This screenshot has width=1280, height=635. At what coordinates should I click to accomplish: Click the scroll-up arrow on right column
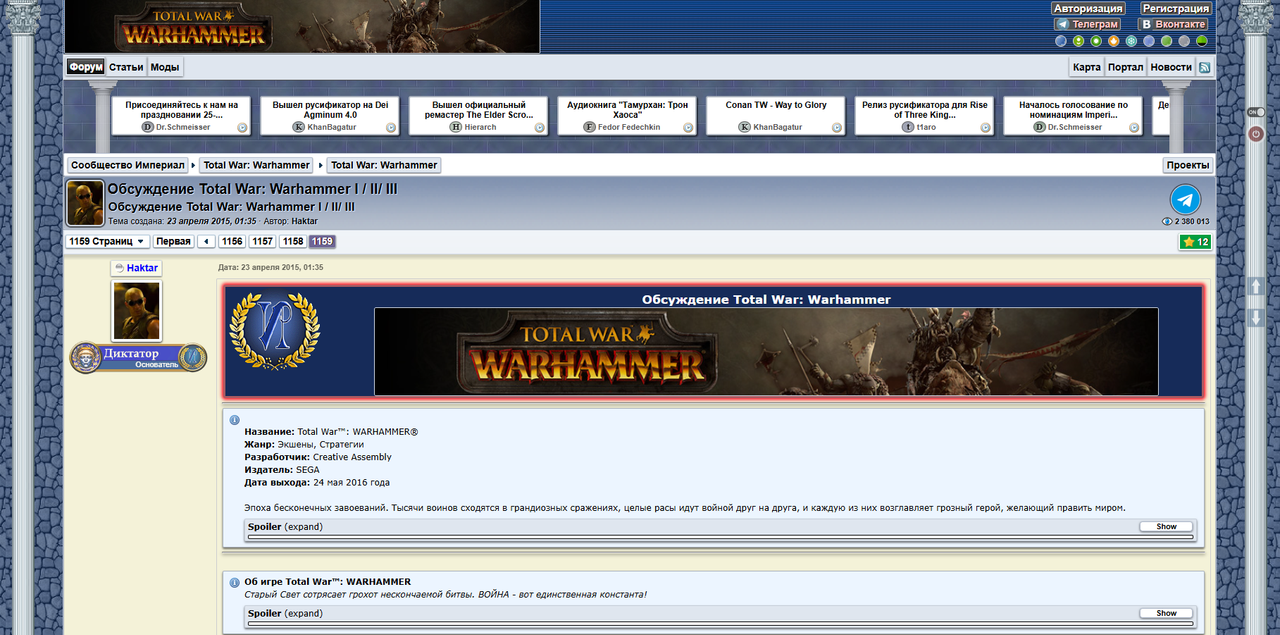click(x=1256, y=287)
